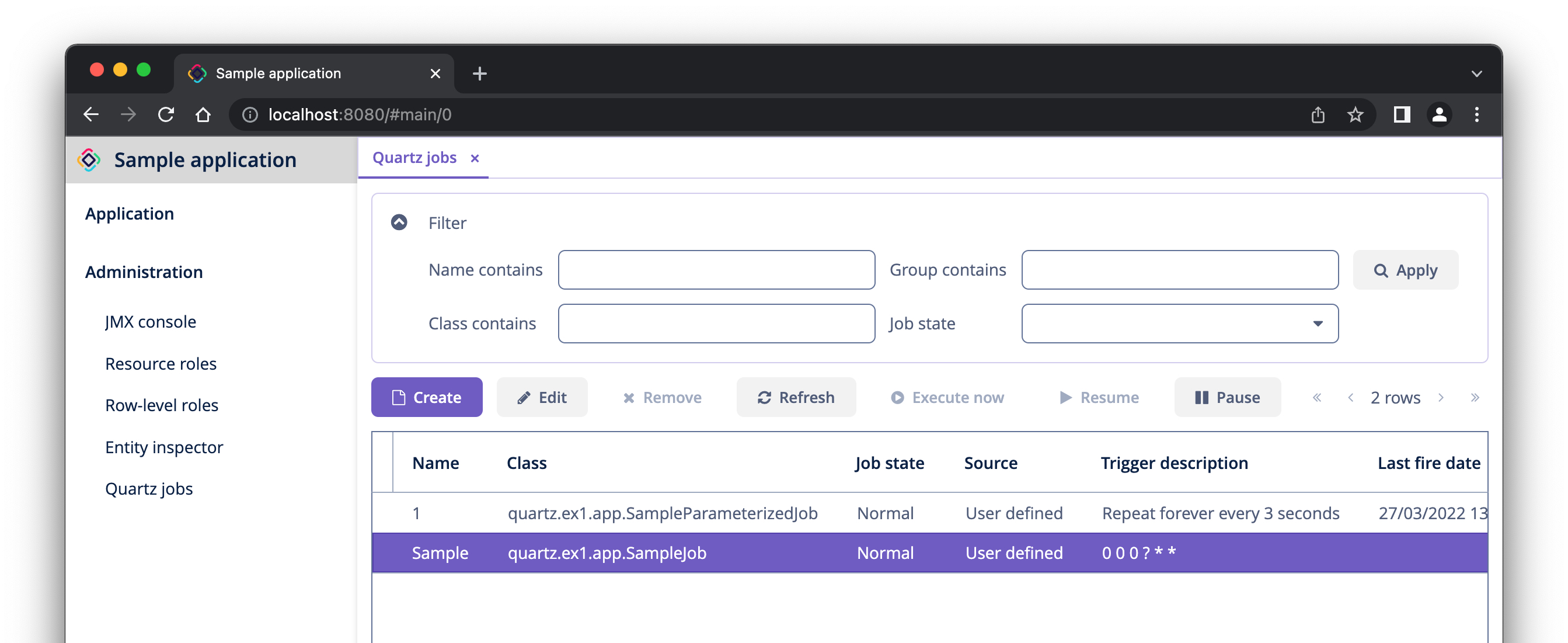Go back in browser history
This screenshot has width=1568, height=643.
point(91,114)
